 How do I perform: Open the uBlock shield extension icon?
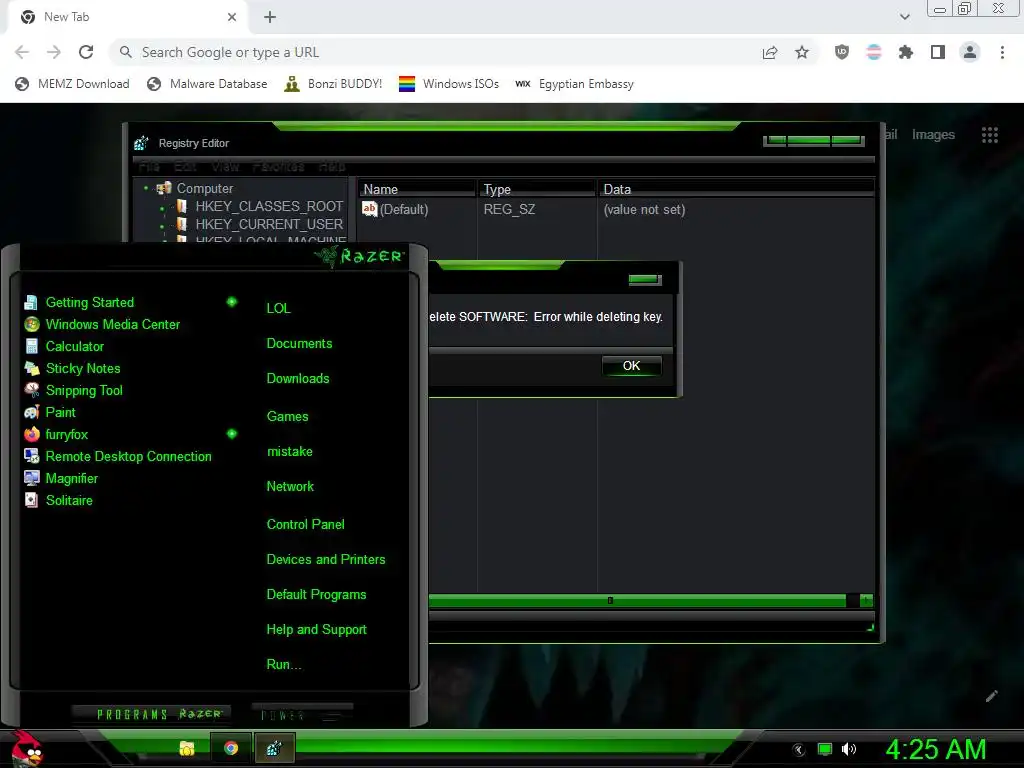point(842,52)
